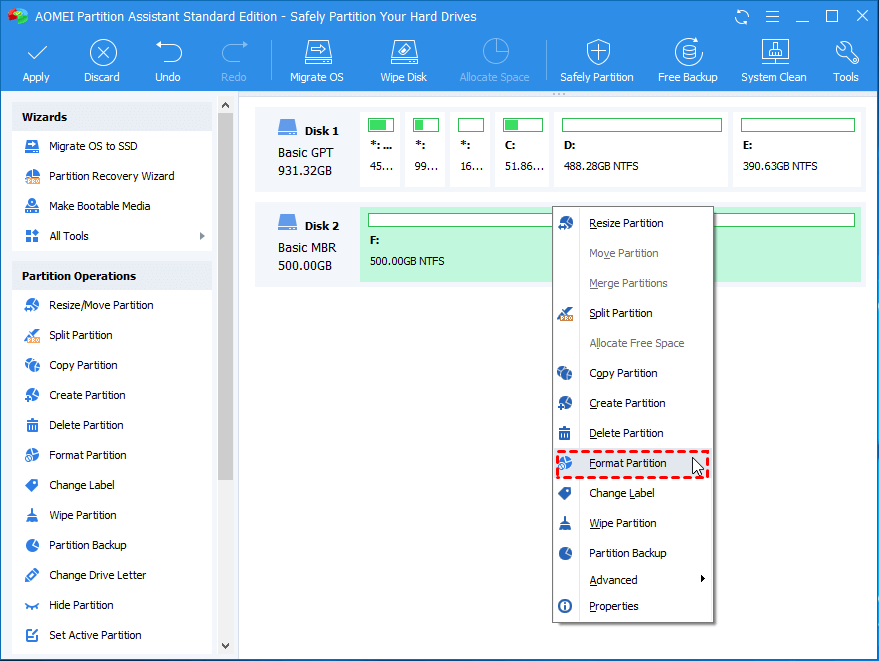The height and width of the screenshot is (661, 879).
Task: Open the Tools wrench icon
Action: [846, 60]
